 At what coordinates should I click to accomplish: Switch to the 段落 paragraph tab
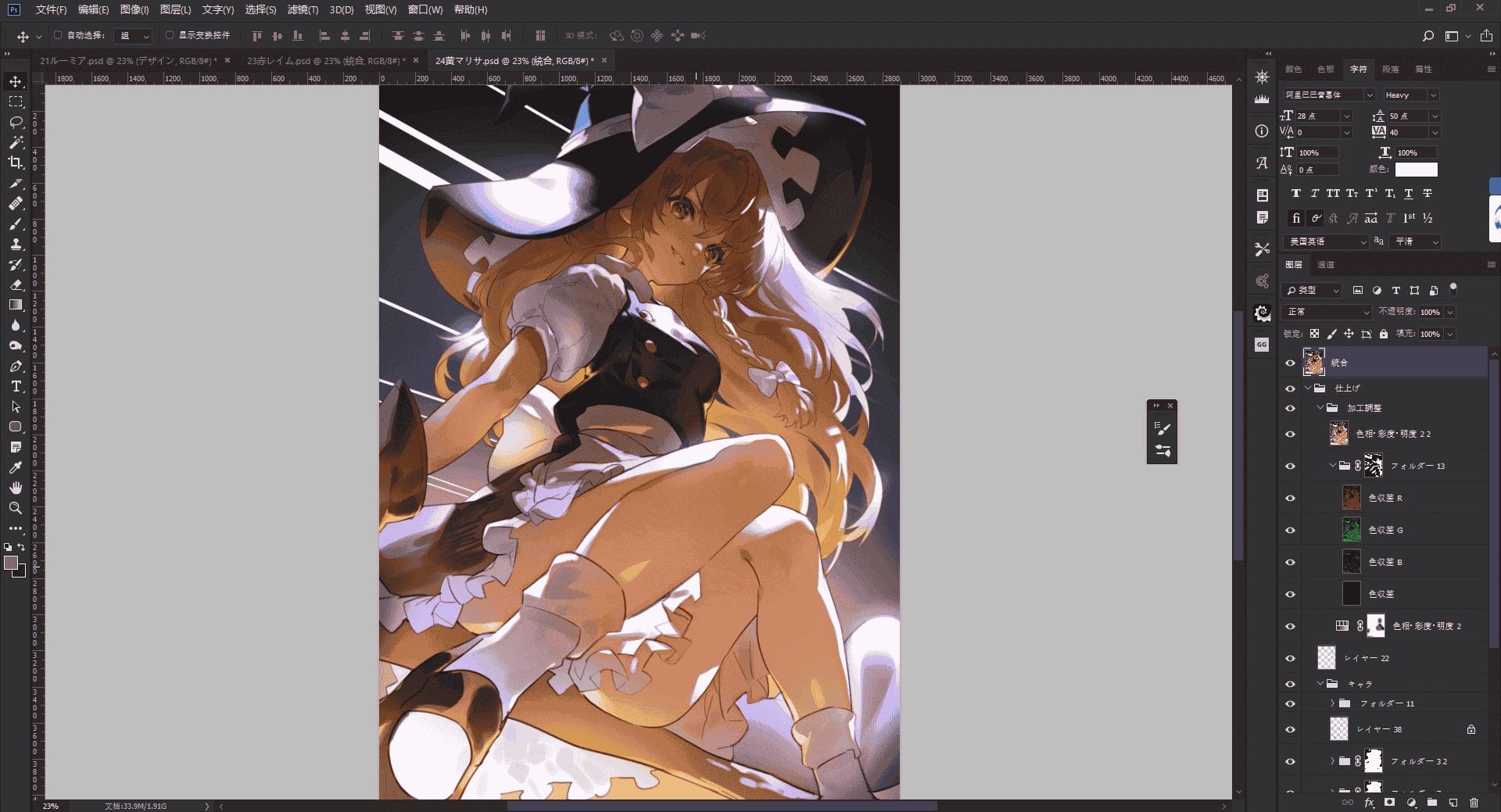click(1391, 70)
